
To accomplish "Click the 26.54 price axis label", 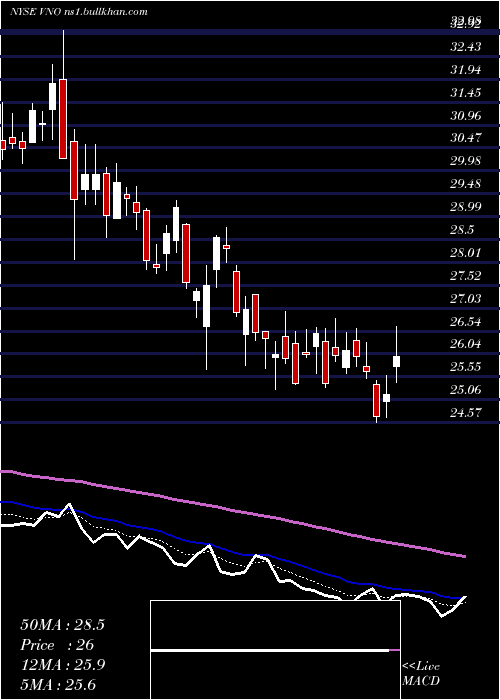I will tap(466, 321).
